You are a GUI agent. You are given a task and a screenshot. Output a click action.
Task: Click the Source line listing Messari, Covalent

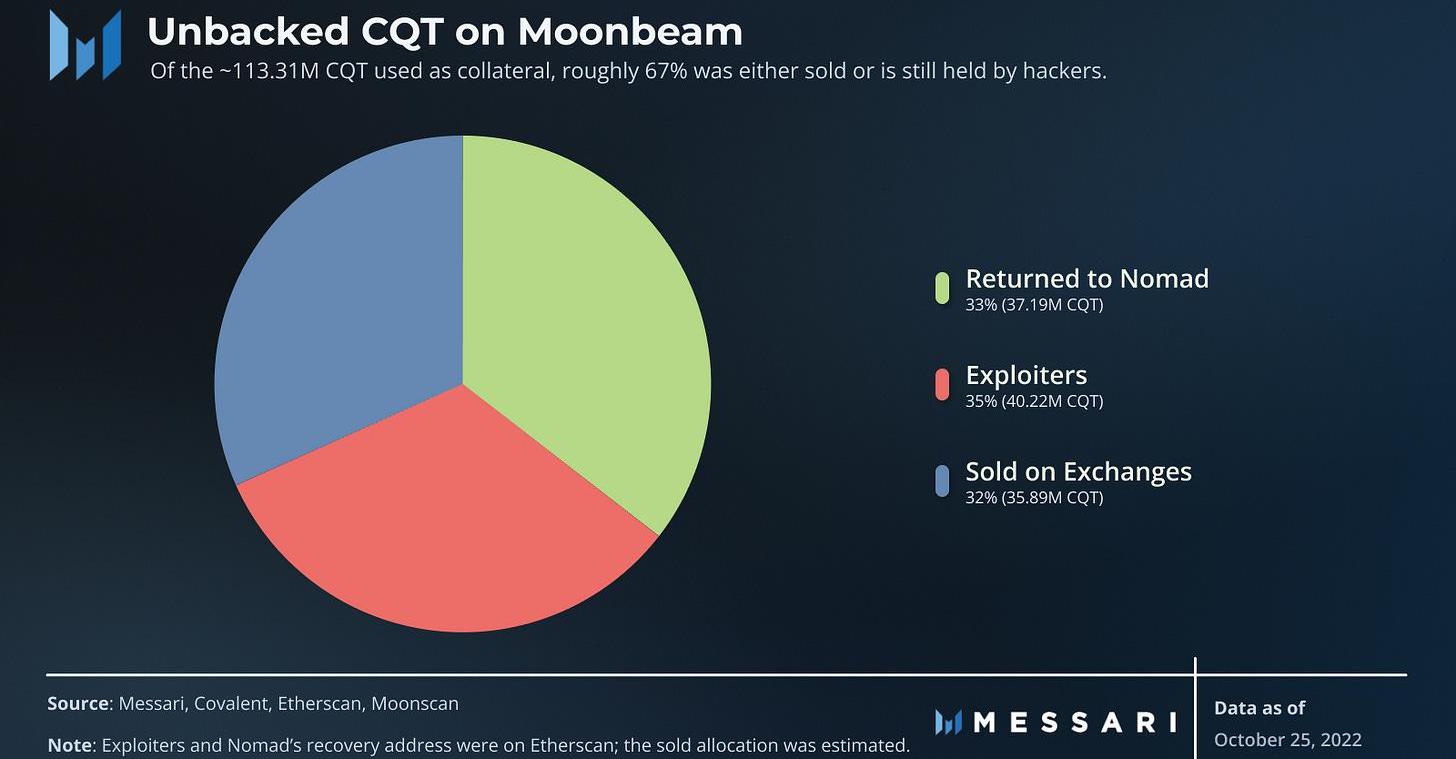(x=253, y=704)
